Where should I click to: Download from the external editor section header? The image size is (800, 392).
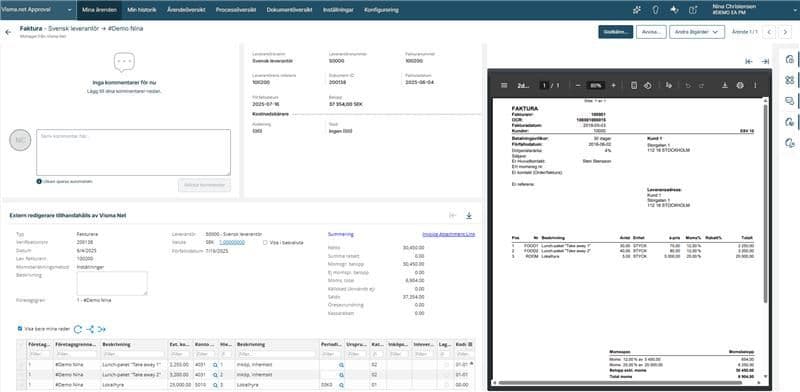point(469,215)
